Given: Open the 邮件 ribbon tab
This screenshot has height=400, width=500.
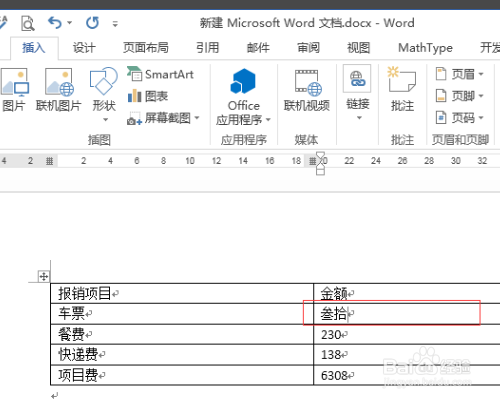Looking at the screenshot, I should (258, 48).
